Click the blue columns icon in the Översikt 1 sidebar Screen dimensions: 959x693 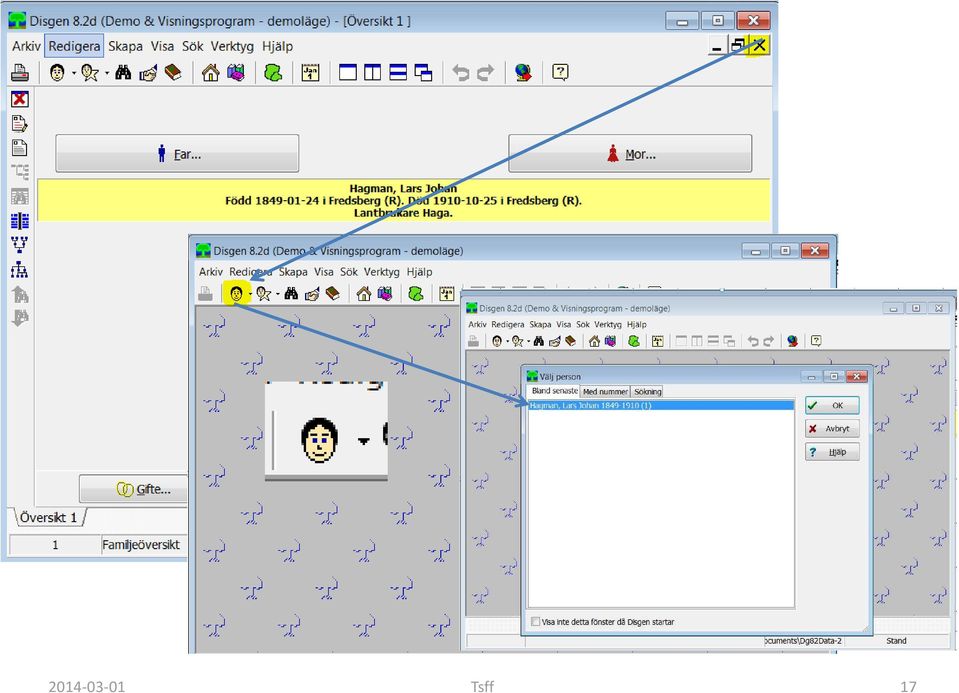pos(20,221)
